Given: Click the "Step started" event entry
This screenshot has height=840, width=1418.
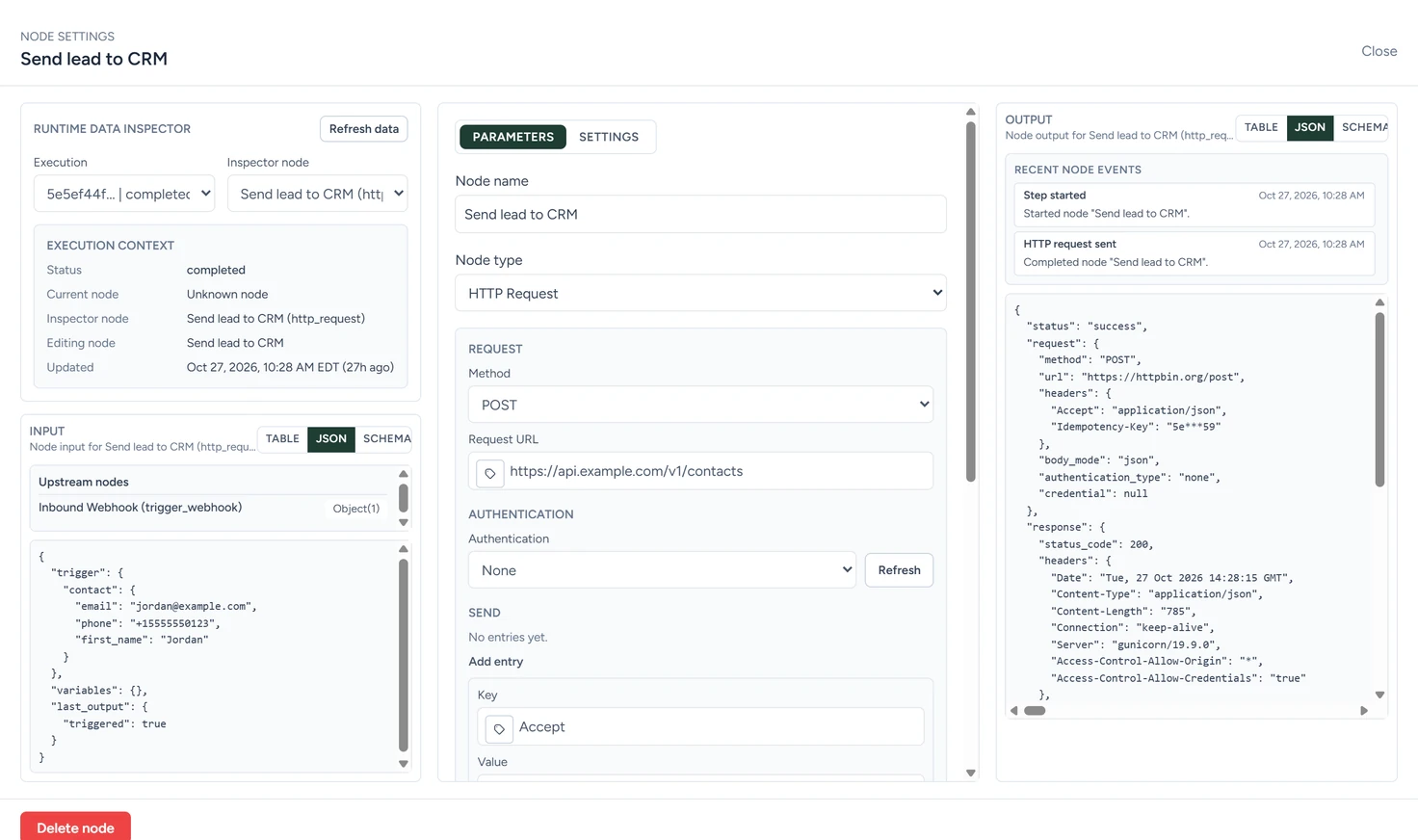Looking at the screenshot, I should click(1194, 204).
